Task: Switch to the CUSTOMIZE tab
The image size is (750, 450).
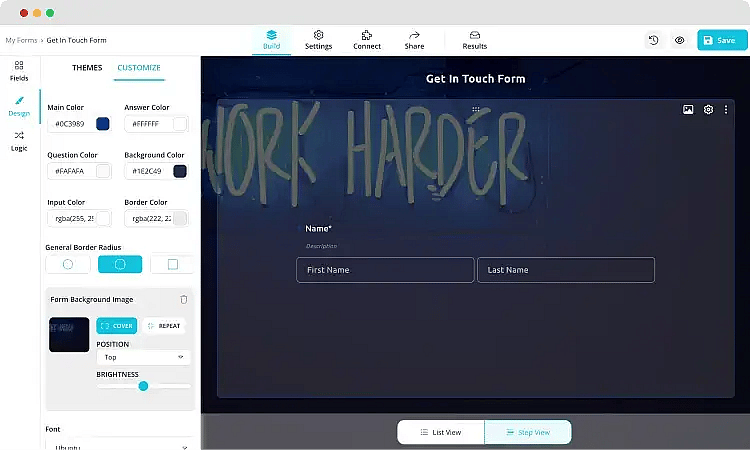Action: click(x=139, y=68)
